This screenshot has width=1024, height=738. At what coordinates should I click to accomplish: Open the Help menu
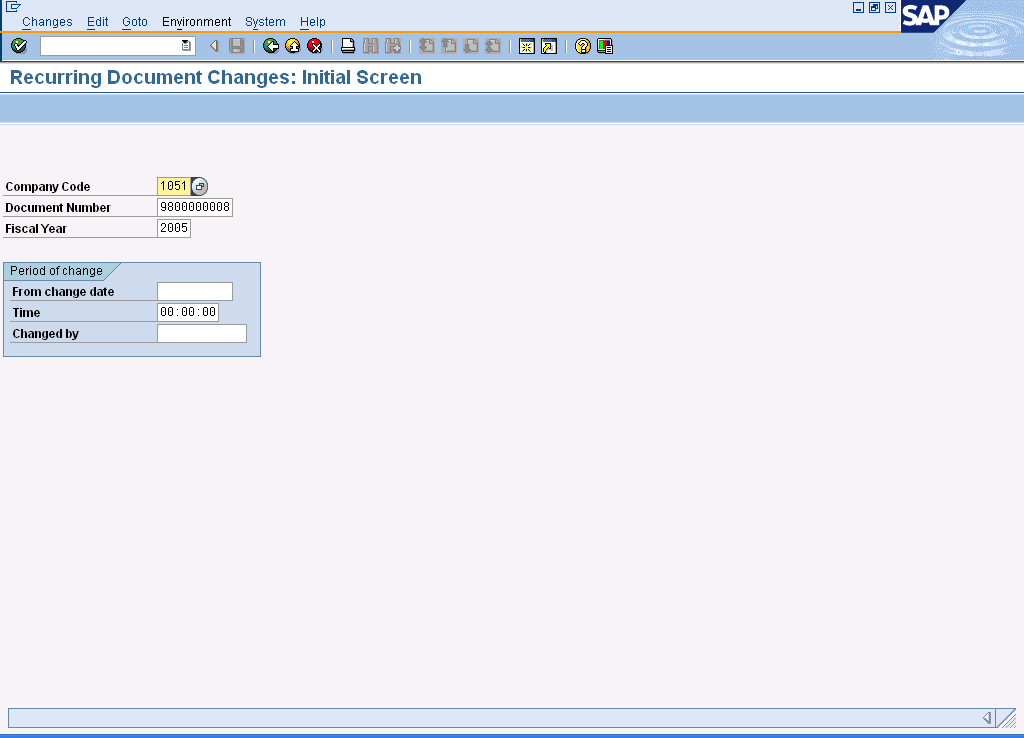click(x=312, y=22)
